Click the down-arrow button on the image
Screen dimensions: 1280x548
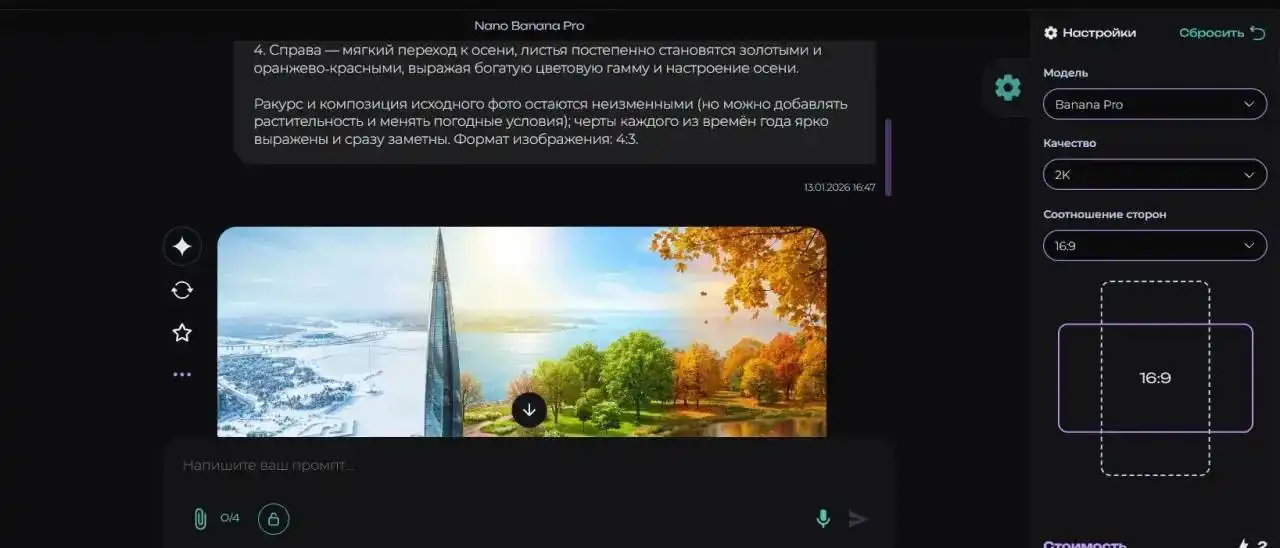(x=529, y=410)
